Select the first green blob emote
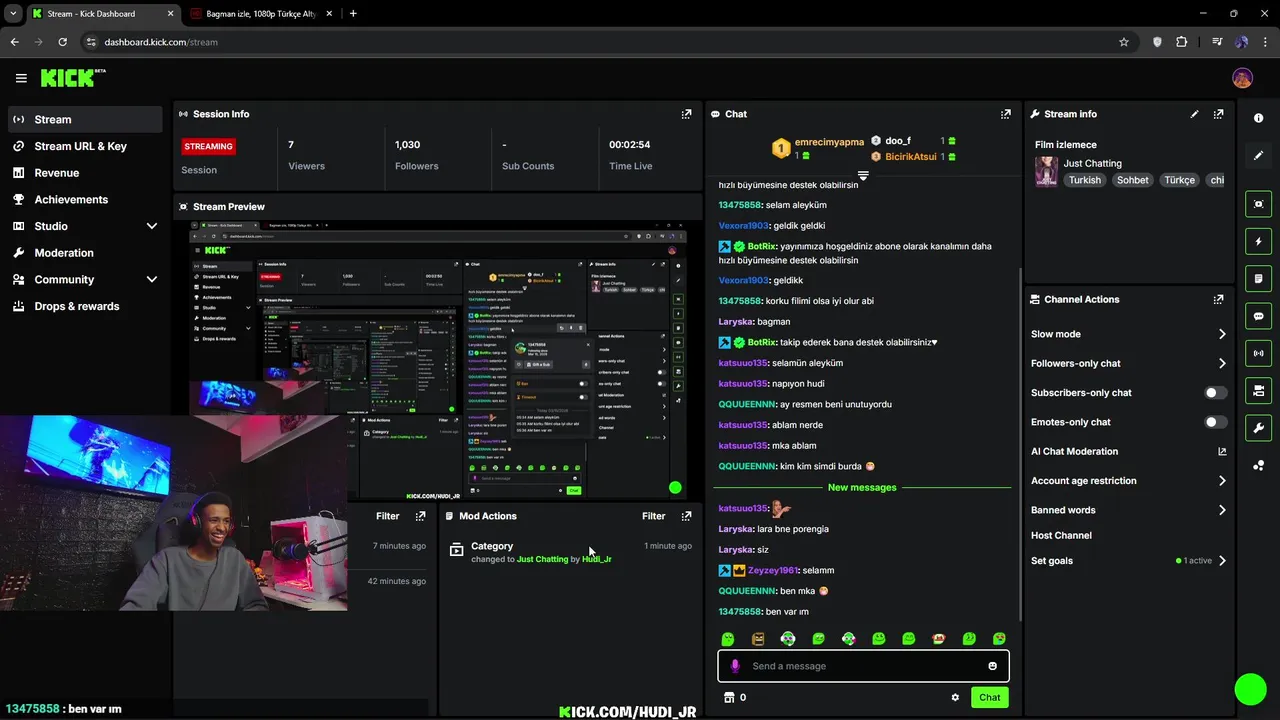Viewport: 1280px width, 720px height. [x=728, y=639]
